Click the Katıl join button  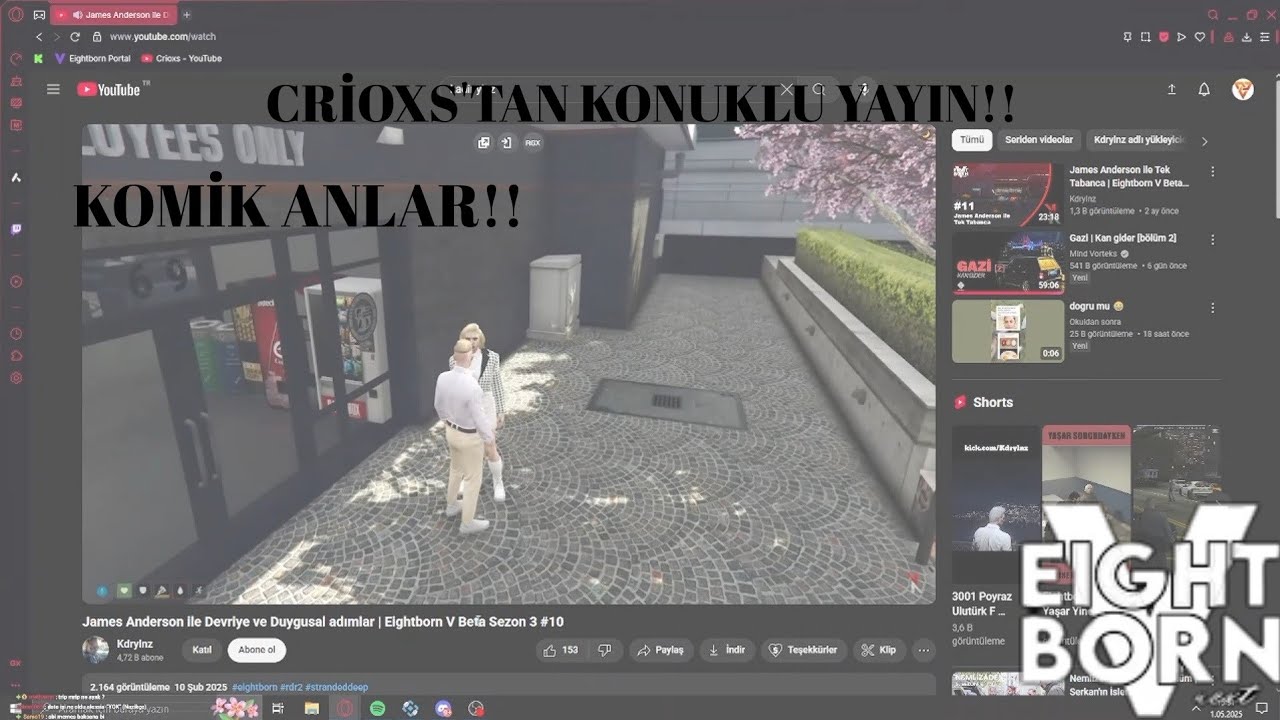click(x=202, y=650)
